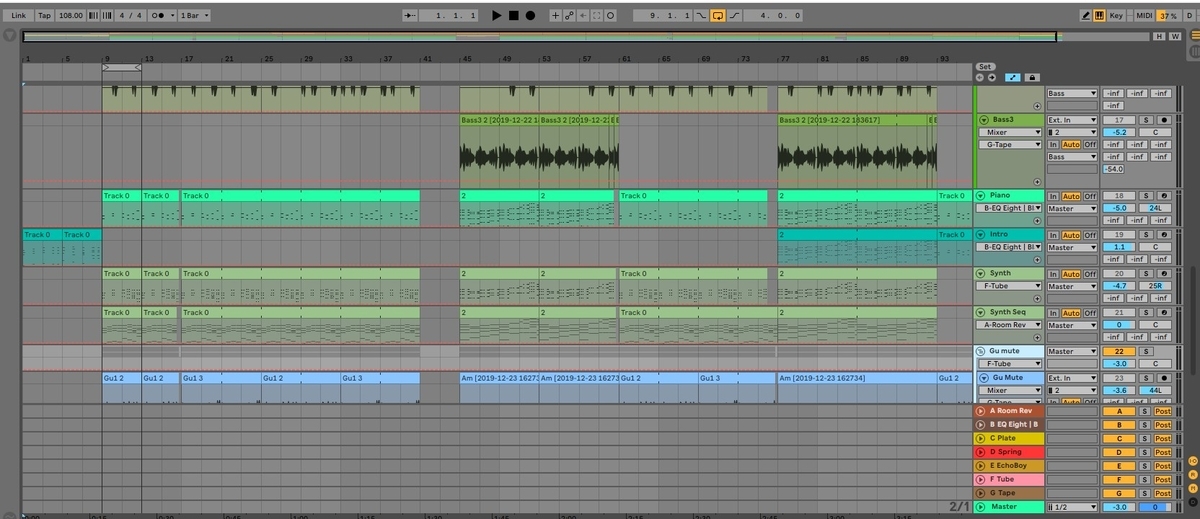Toggle Post on the C Plate return

pos(1163,438)
